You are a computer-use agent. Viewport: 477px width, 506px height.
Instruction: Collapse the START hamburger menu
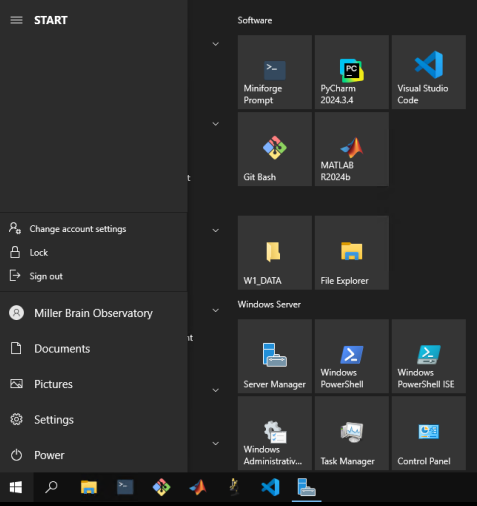click(16, 20)
